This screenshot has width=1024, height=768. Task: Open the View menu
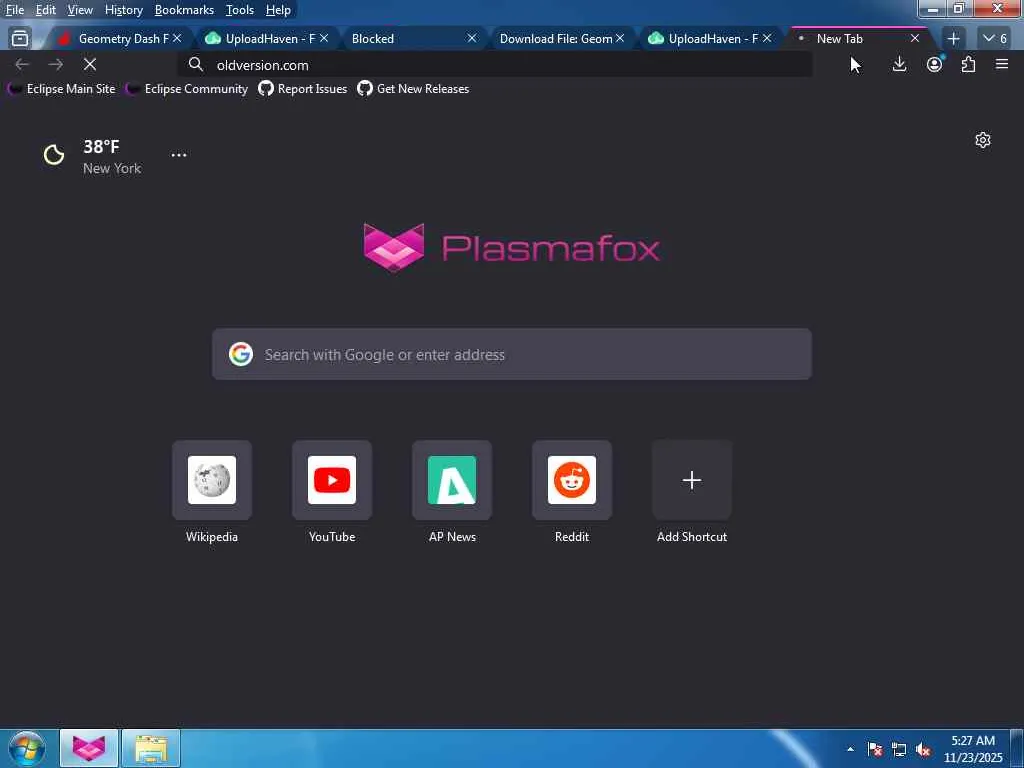point(80,10)
